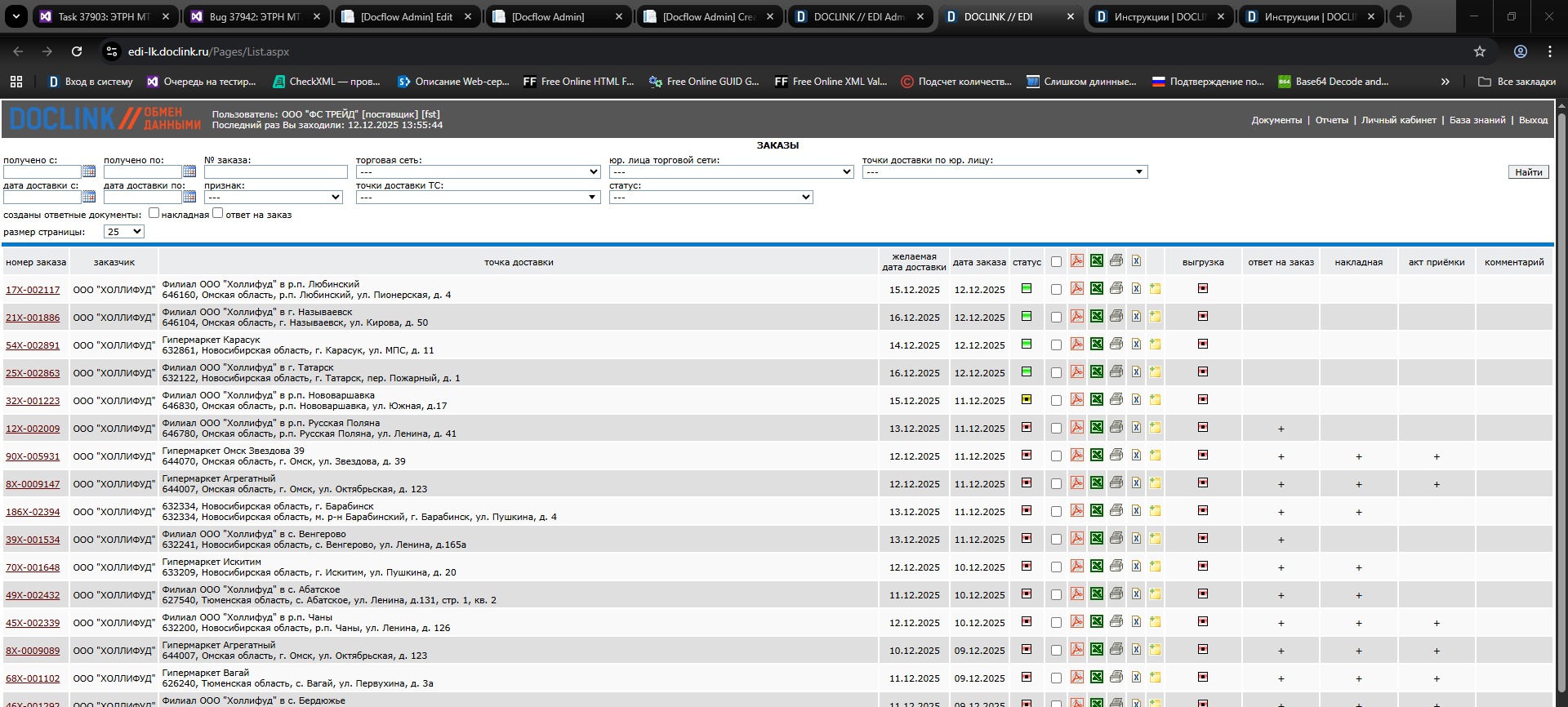Select the checkbox for order 54X-002891
Viewport: 1568px width, 707px height.
(1056, 345)
